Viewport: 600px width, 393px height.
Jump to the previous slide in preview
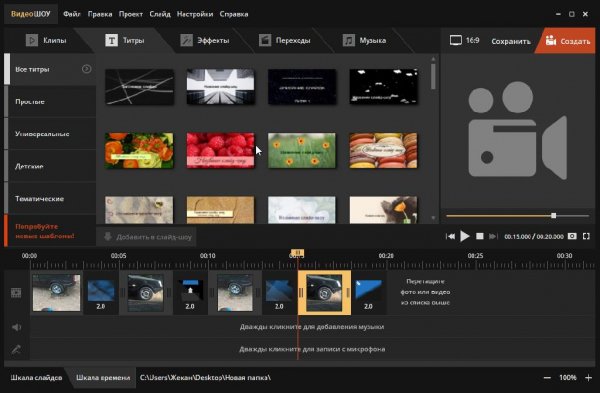click(450, 236)
